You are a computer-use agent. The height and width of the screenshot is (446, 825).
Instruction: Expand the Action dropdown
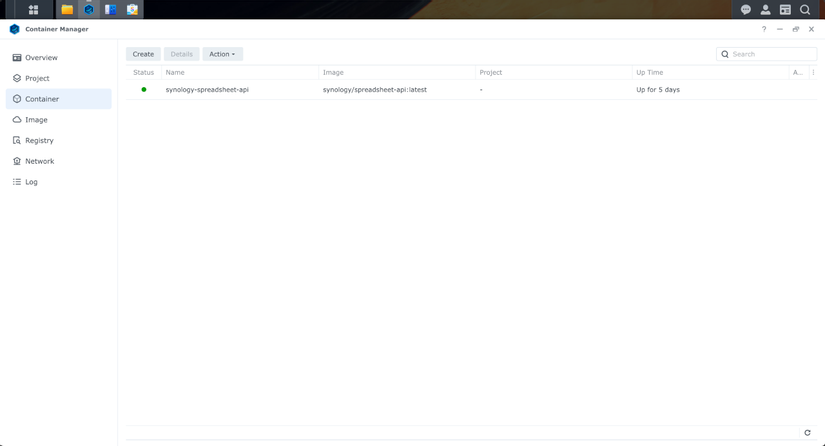[x=223, y=54]
